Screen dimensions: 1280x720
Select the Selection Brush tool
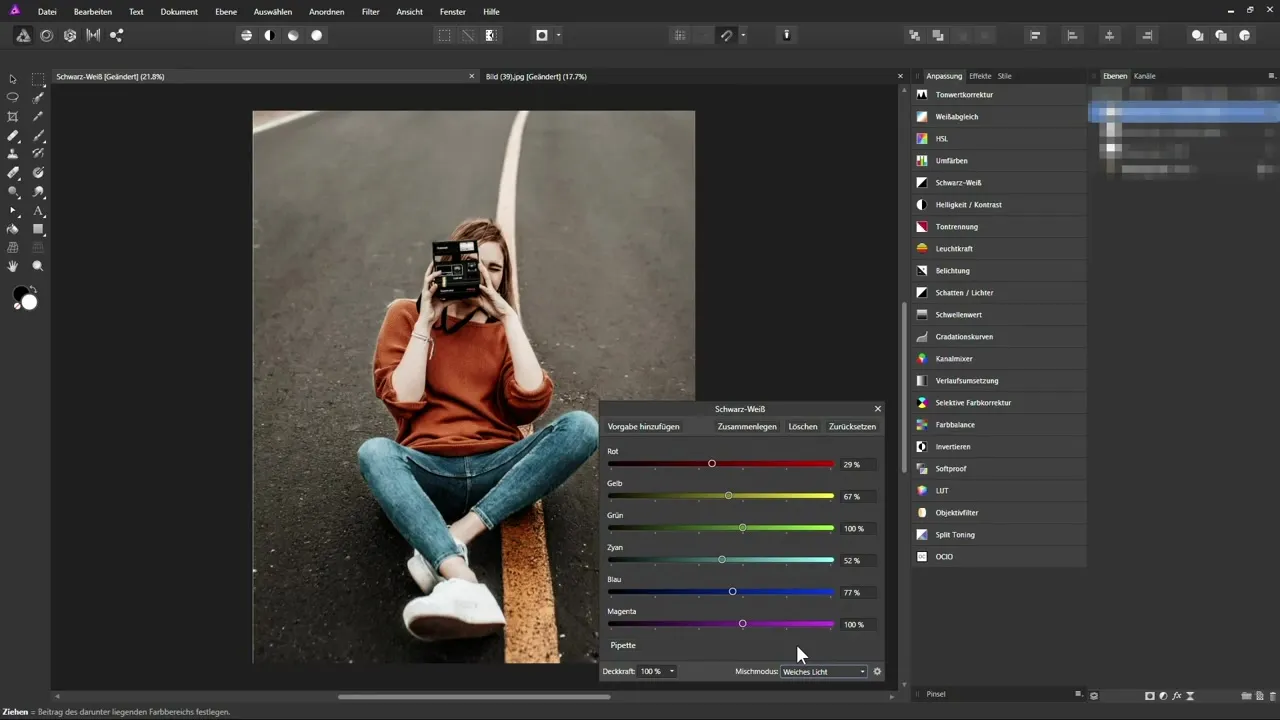[38, 98]
